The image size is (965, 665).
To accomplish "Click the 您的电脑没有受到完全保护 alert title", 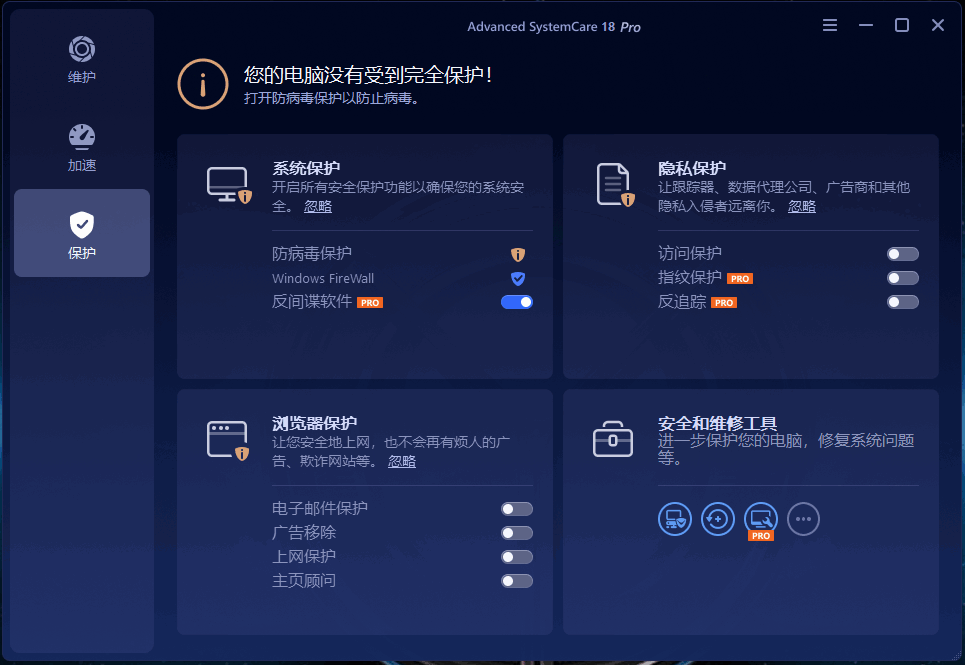I will (368, 75).
